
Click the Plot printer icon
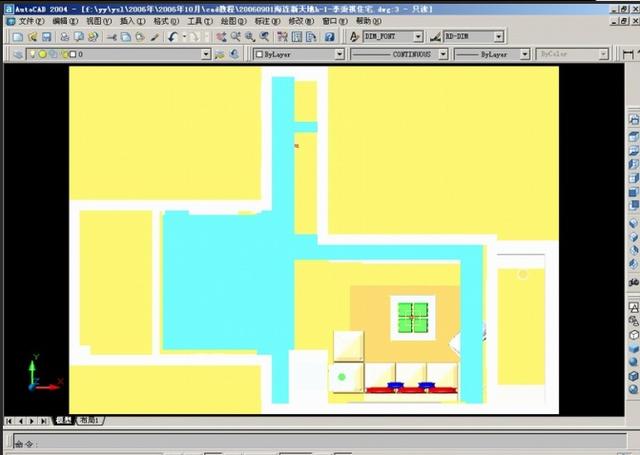click(64, 37)
